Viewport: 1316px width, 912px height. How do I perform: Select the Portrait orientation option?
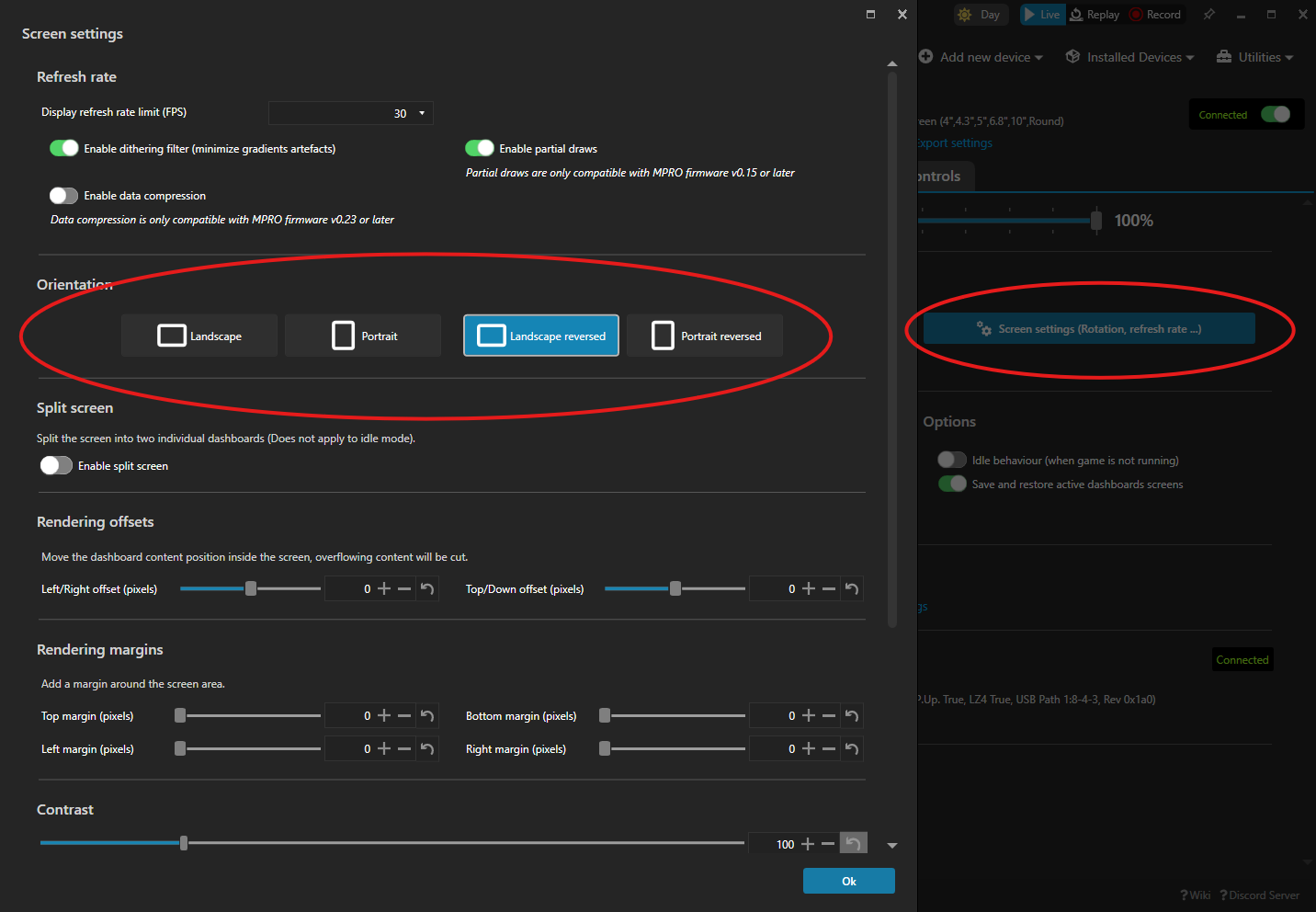(x=363, y=336)
